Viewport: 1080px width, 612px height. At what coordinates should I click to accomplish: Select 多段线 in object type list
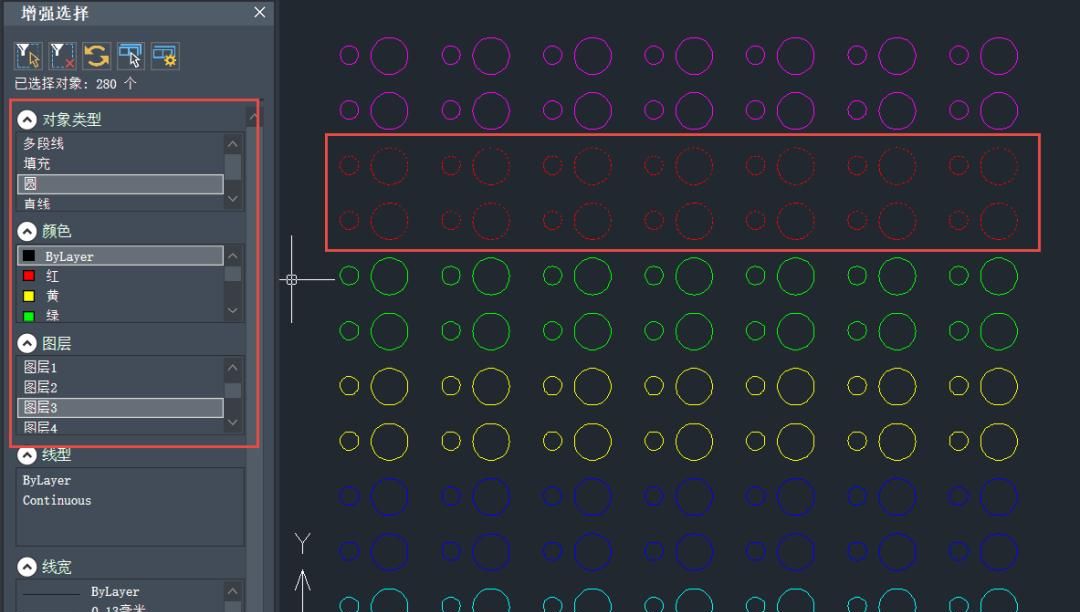click(121, 144)
